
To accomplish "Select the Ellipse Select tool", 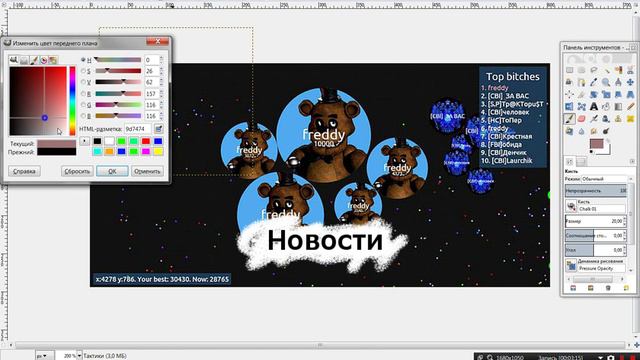I will [582, 70].
